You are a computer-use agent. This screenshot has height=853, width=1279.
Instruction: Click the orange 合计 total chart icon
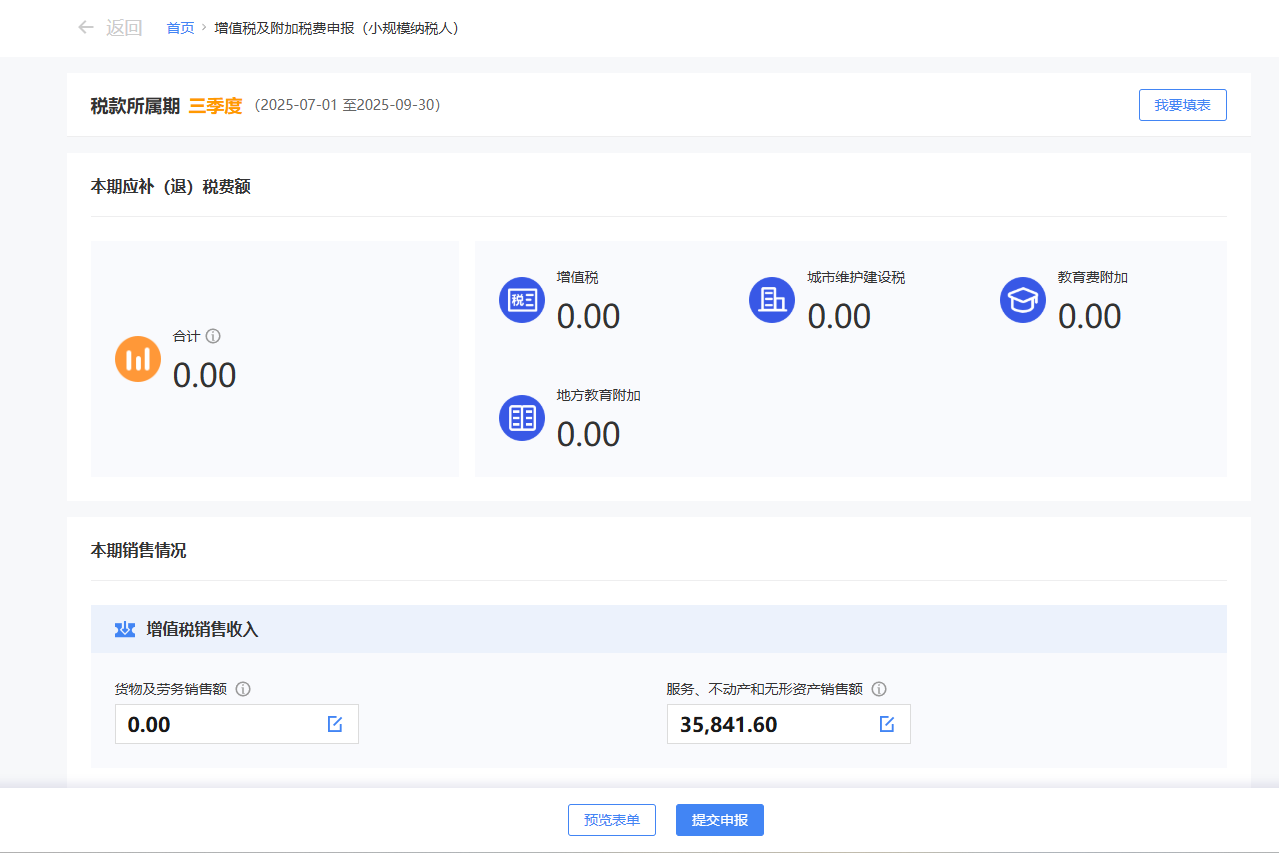[138, 359]
